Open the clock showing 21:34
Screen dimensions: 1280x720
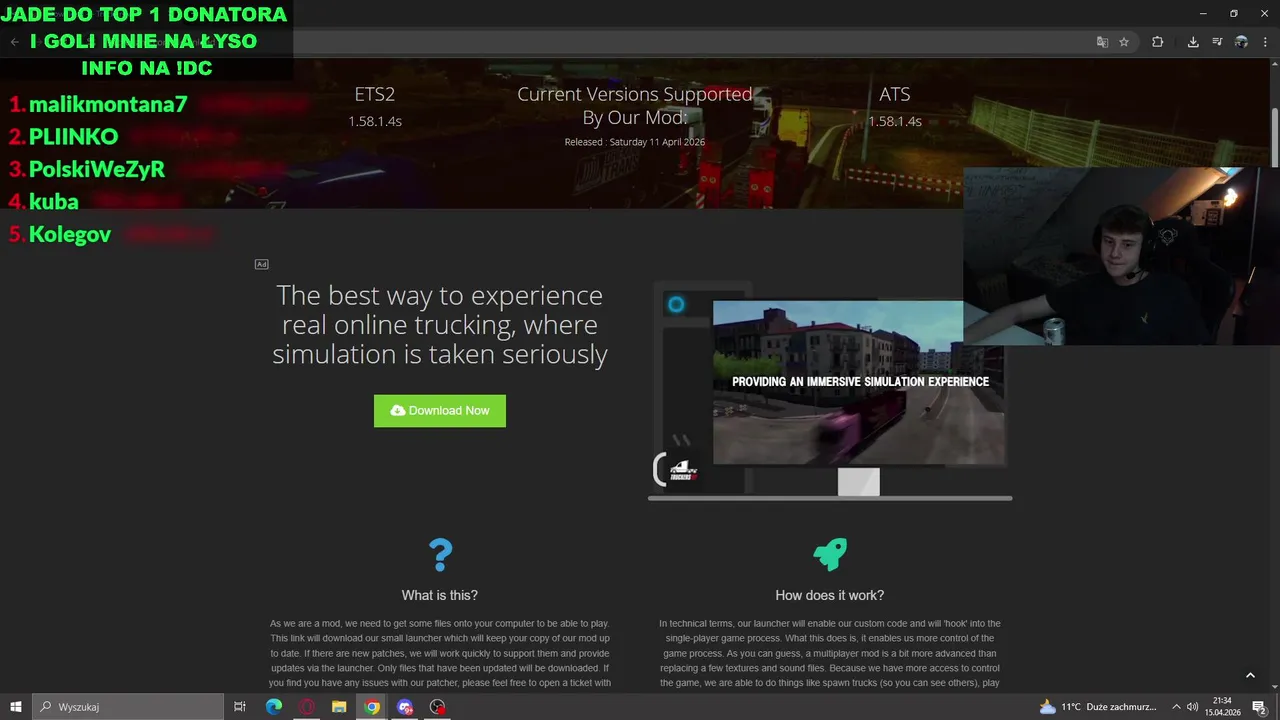[x=1222, y=707]
